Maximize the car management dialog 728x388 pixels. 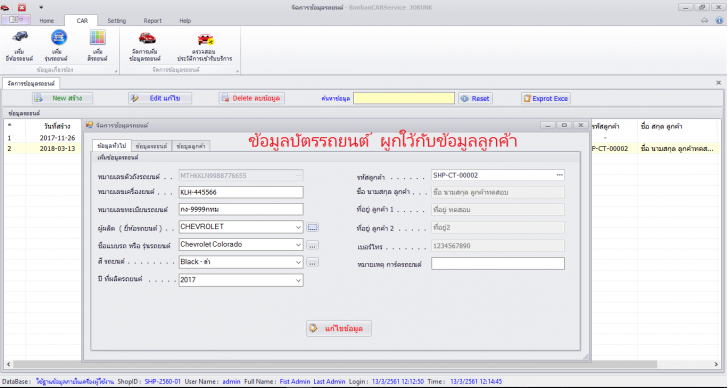pos(565,125)
